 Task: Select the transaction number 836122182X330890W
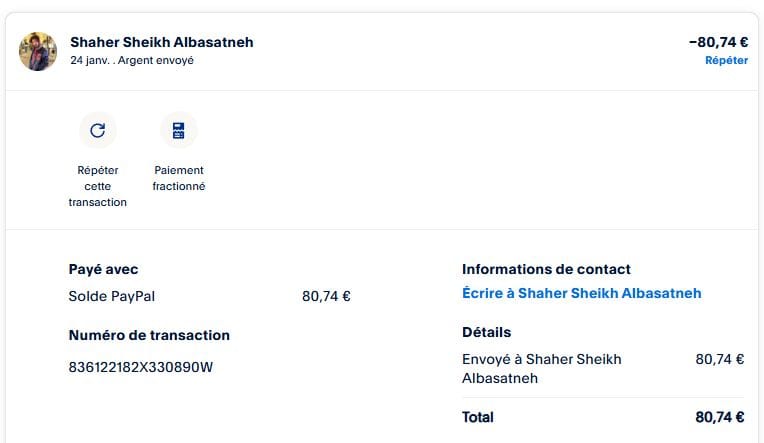[x=141, y=366]
